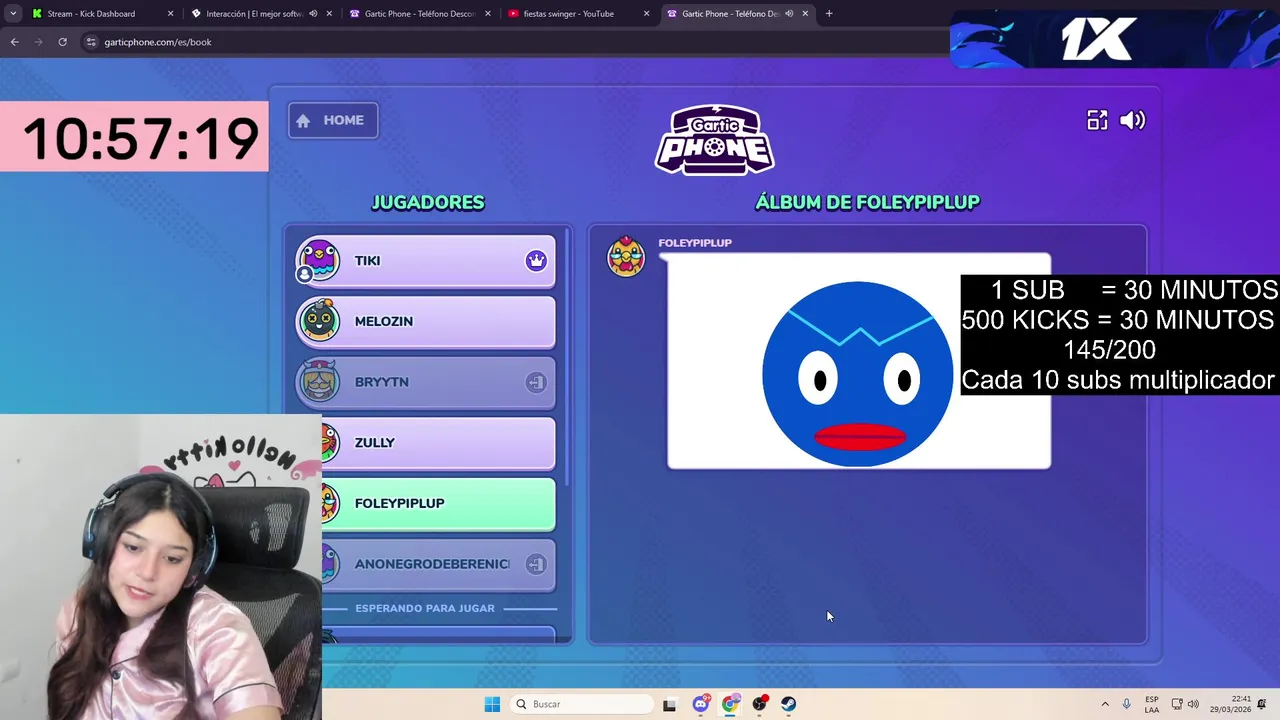
Task: Reload the Gartic Phone page
Action: pyautogui.click(x=62, y=42)
